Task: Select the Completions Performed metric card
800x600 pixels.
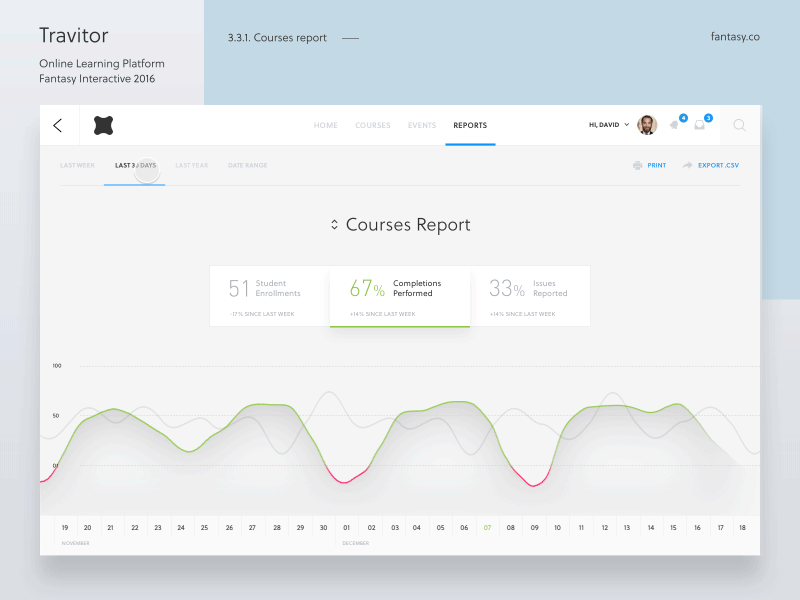Action: (399, 295)
